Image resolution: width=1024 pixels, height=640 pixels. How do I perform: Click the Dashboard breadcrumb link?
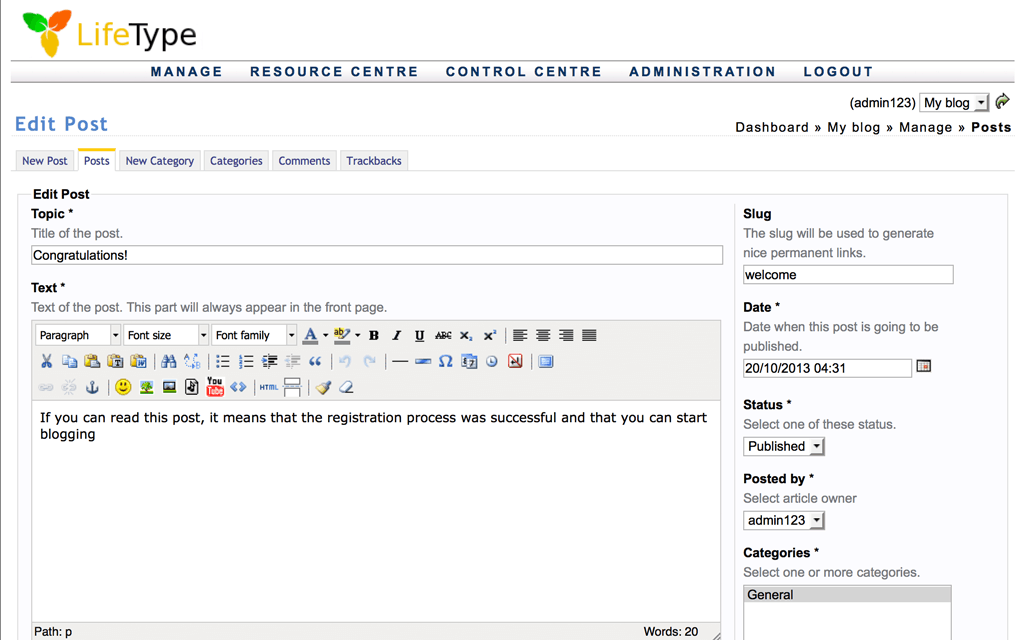pos(772,128)
